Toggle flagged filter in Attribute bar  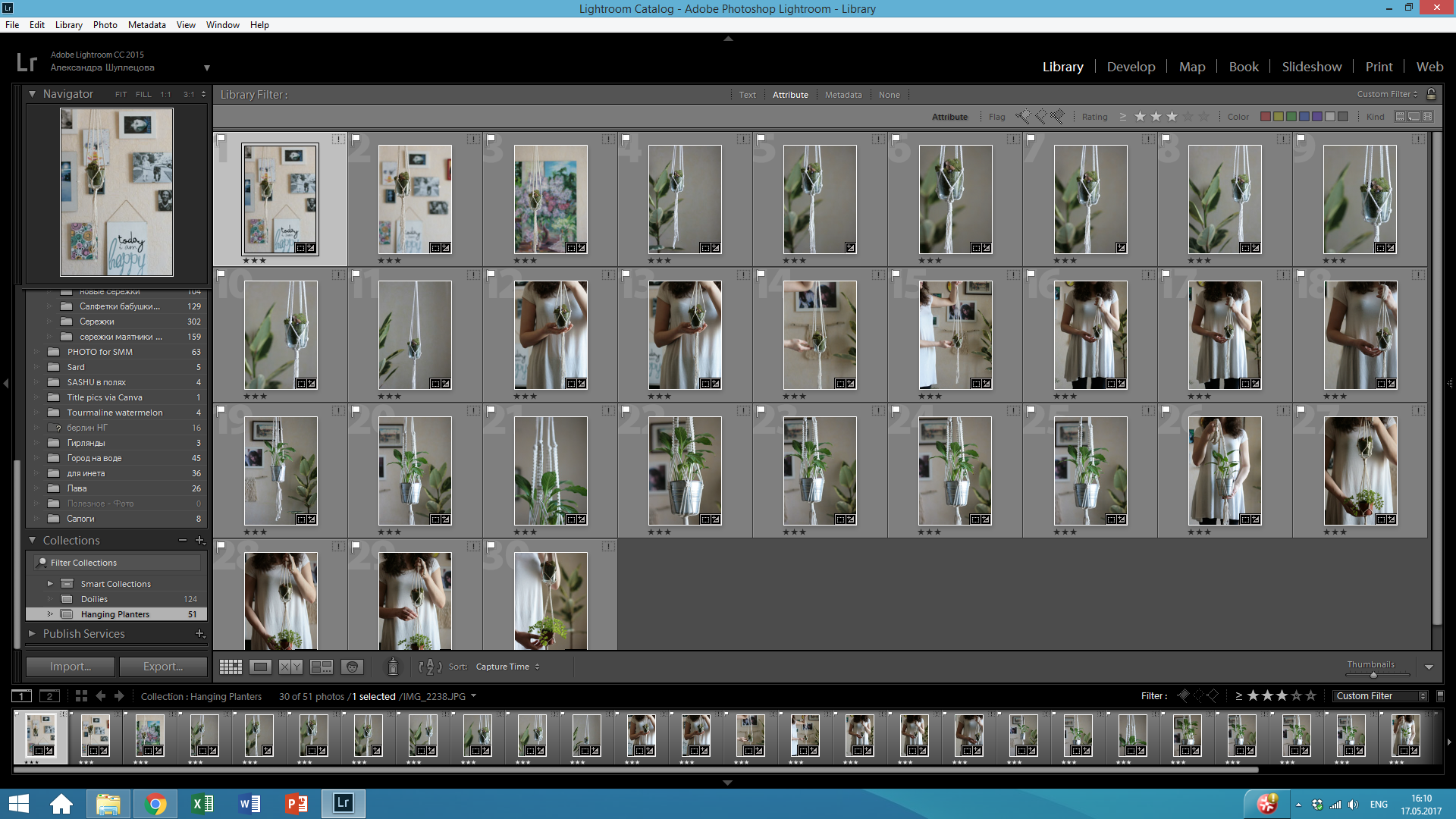pos(1023,117)
